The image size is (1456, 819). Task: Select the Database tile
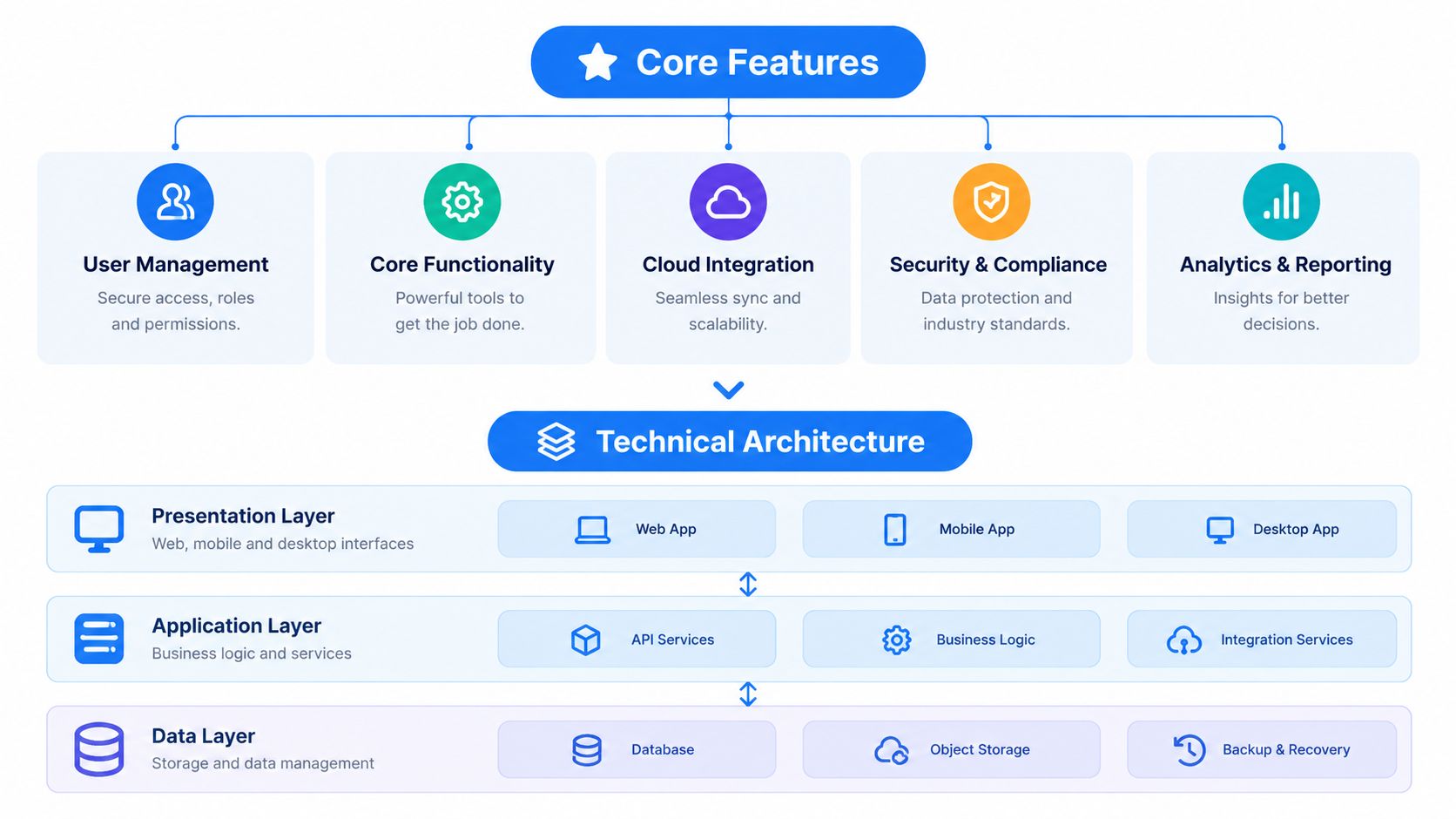pos(637,749)
